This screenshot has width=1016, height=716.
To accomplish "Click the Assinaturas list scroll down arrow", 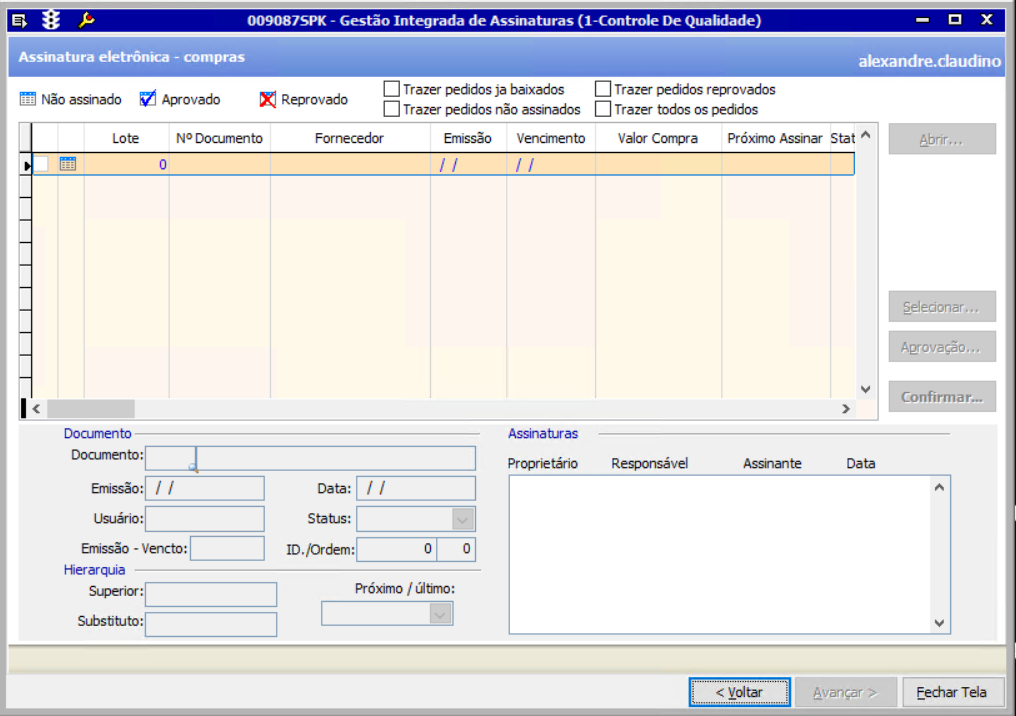I will 939,623.
